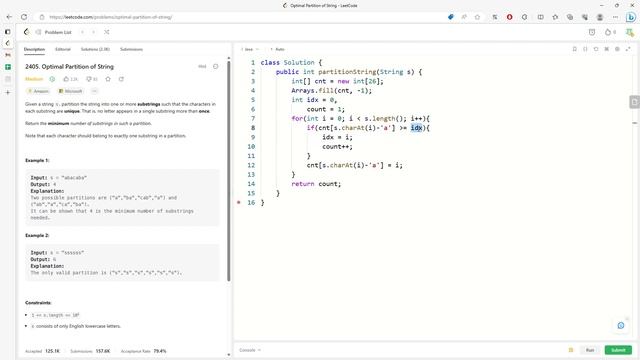Switch to the Submissions tab
The width and height of the screenshot is (640, 360).
pyautogui.click(x=131, y=49)
